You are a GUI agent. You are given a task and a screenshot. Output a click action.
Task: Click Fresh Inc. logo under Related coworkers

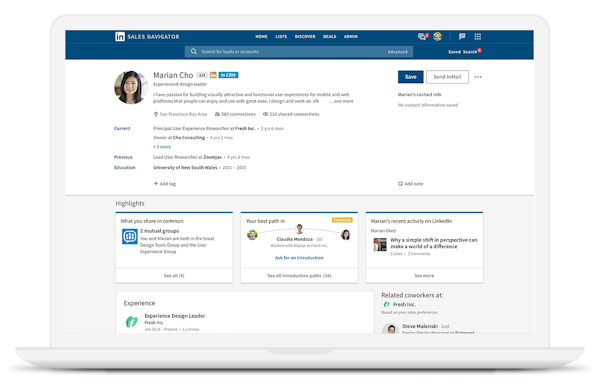386,305
